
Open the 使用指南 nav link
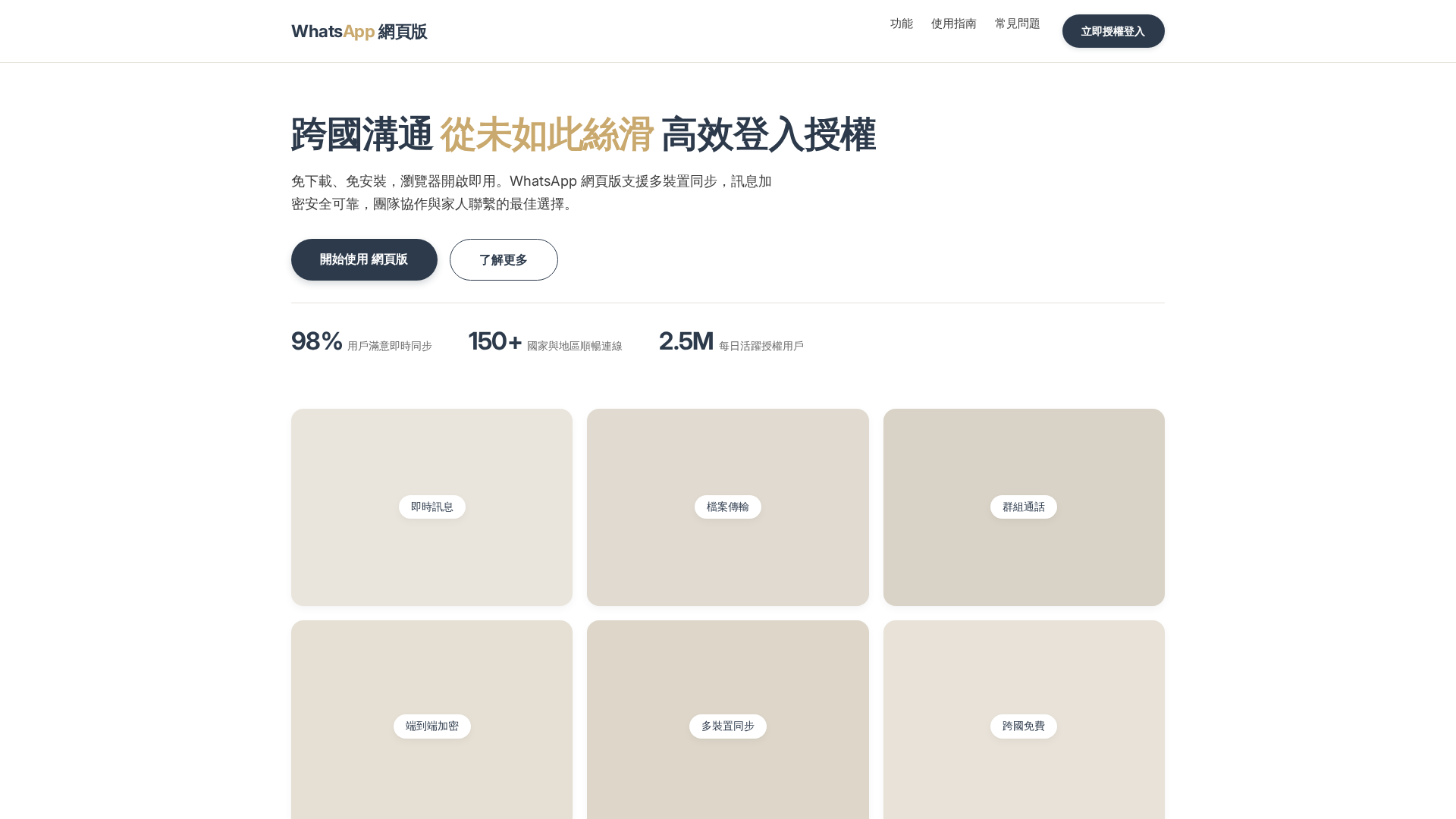coord(953,24)
